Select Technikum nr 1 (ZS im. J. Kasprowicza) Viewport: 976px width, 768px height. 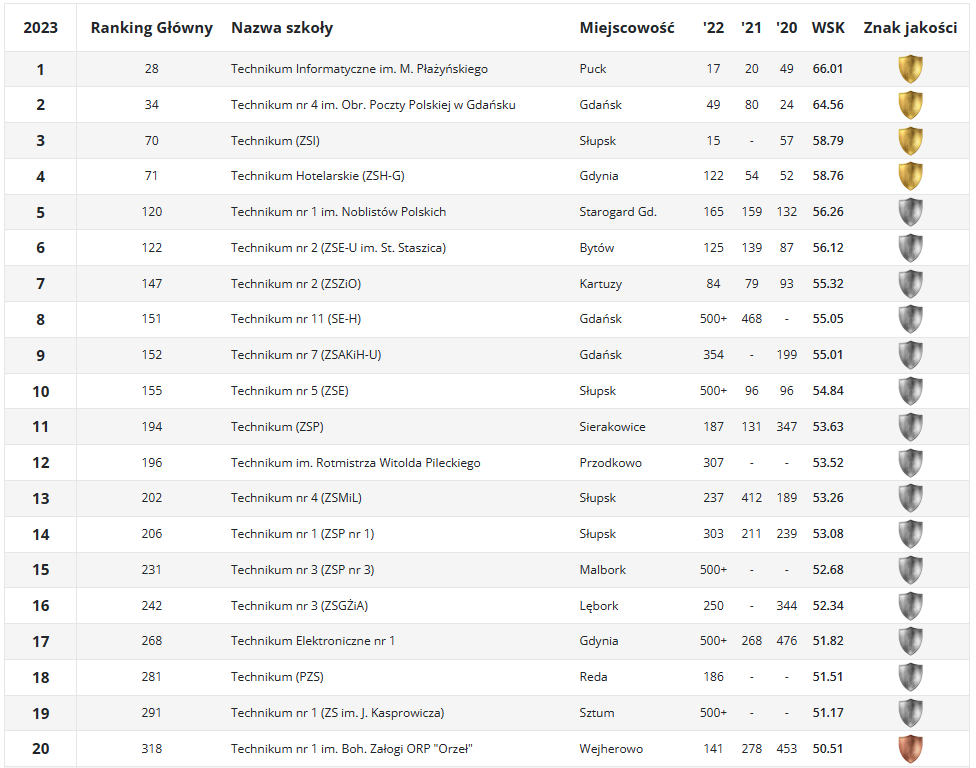(x=337, y=713)
